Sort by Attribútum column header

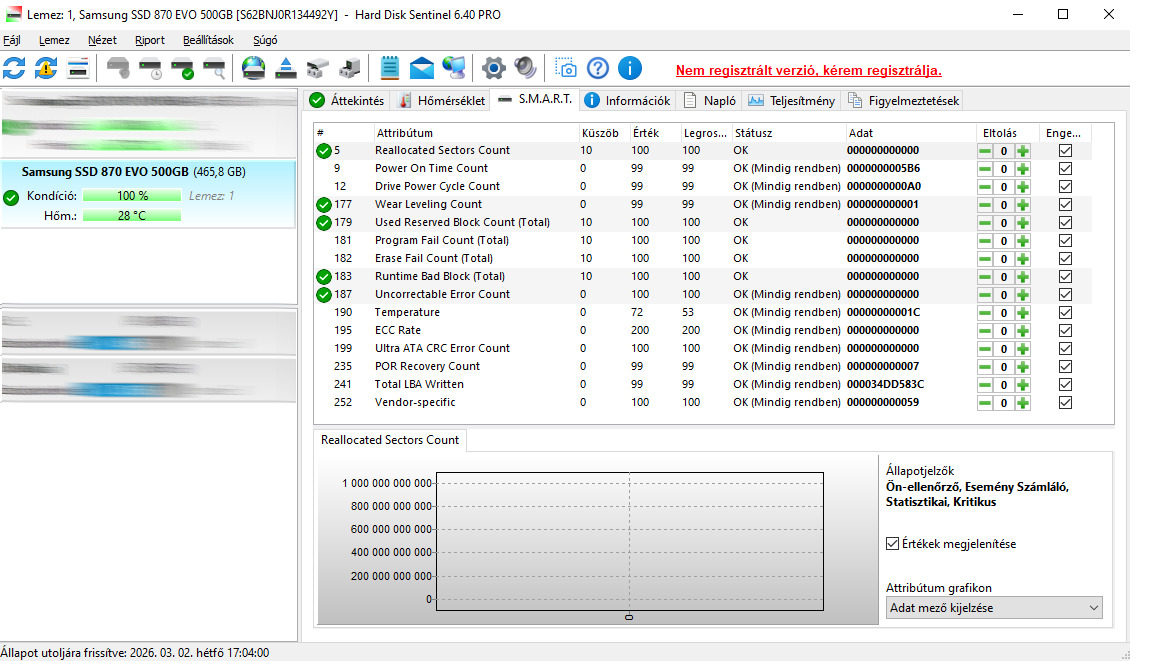(x=475, y=133)
